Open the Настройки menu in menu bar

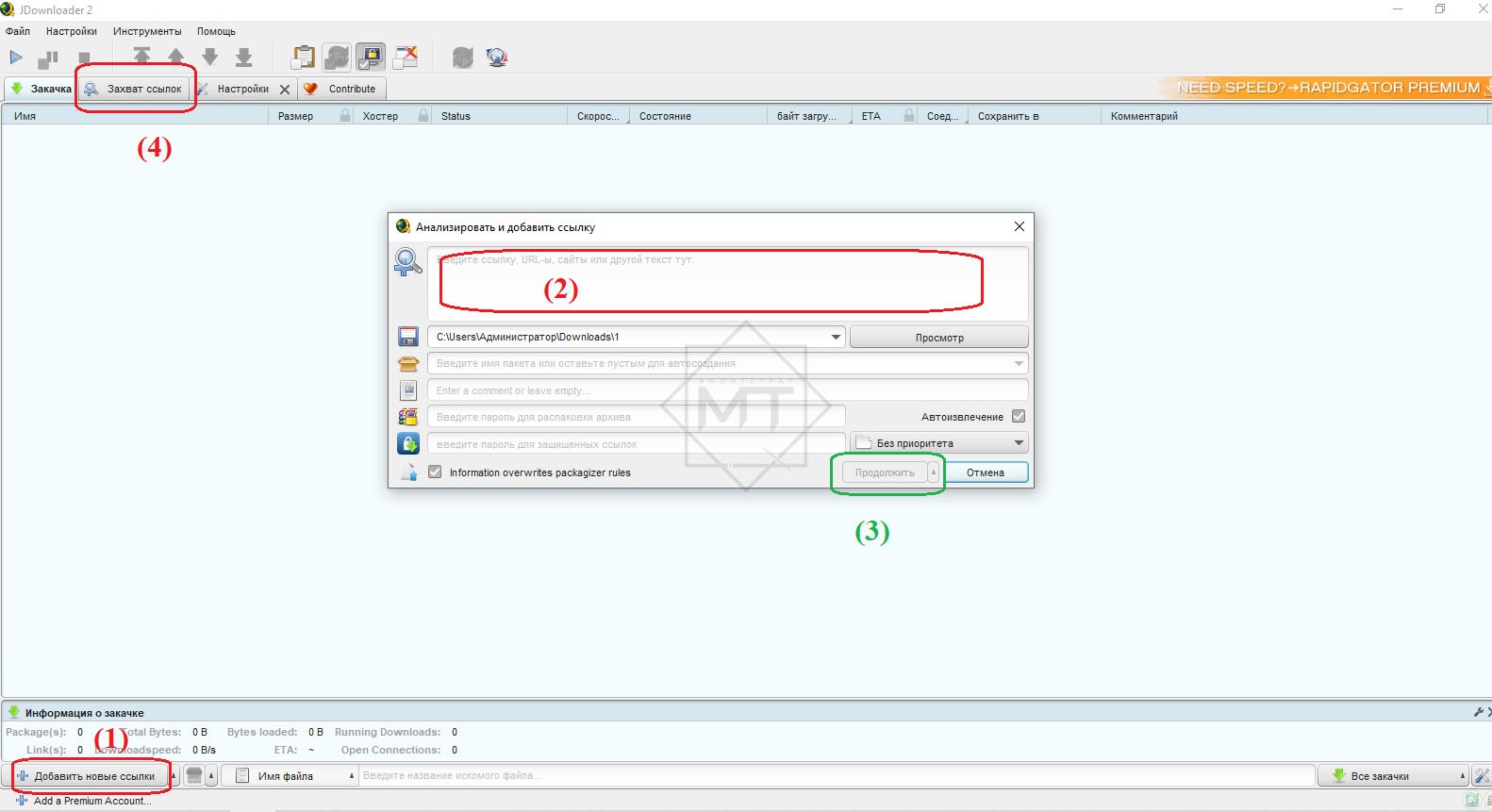click(72, 31)
